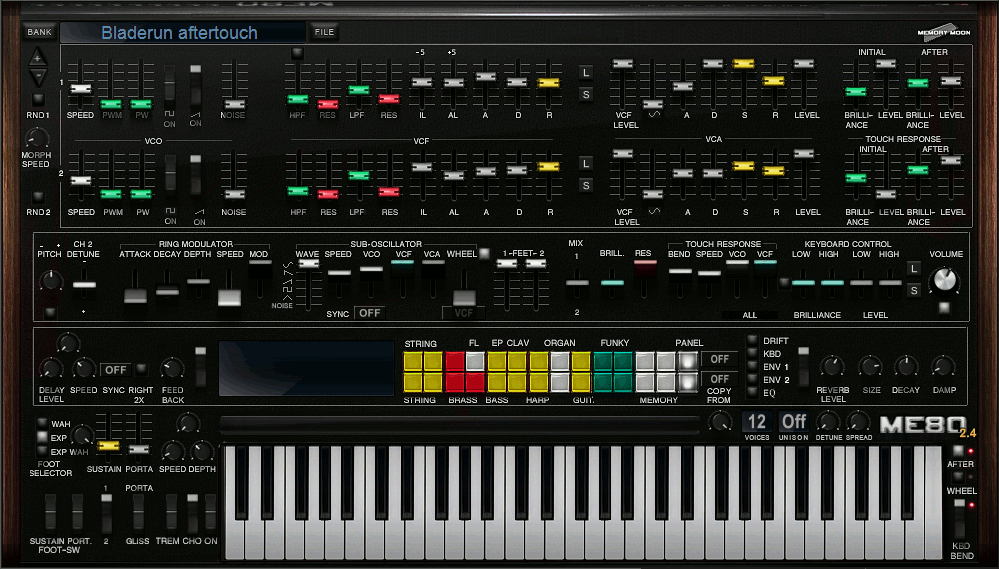Viewport: 999px width, 569px height.
Task: Click the VOLUME knob
Action: [x=942, y=282]
